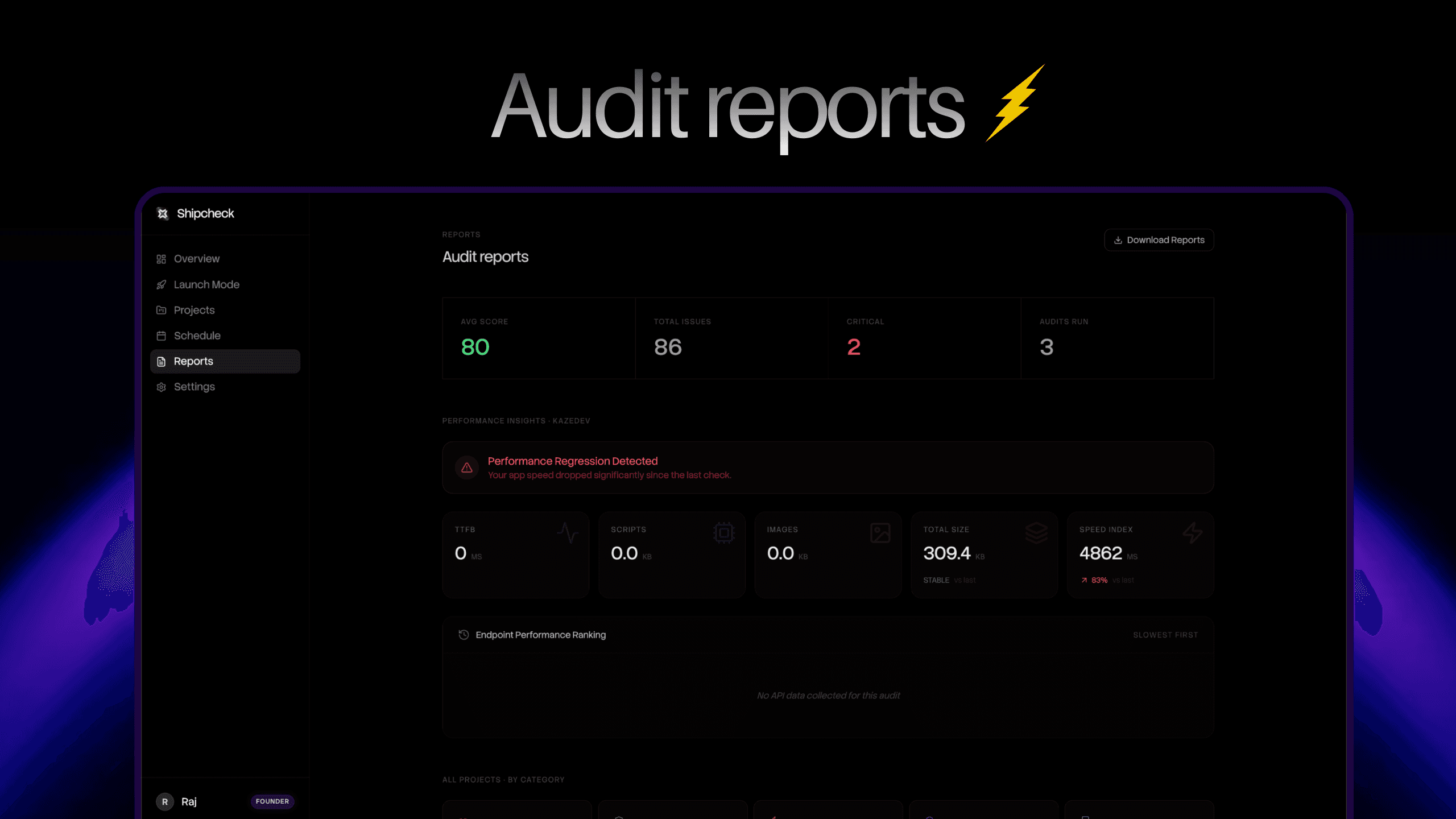
Task: Select the Overview dashboard grid icon
Action: coord(161,259)
